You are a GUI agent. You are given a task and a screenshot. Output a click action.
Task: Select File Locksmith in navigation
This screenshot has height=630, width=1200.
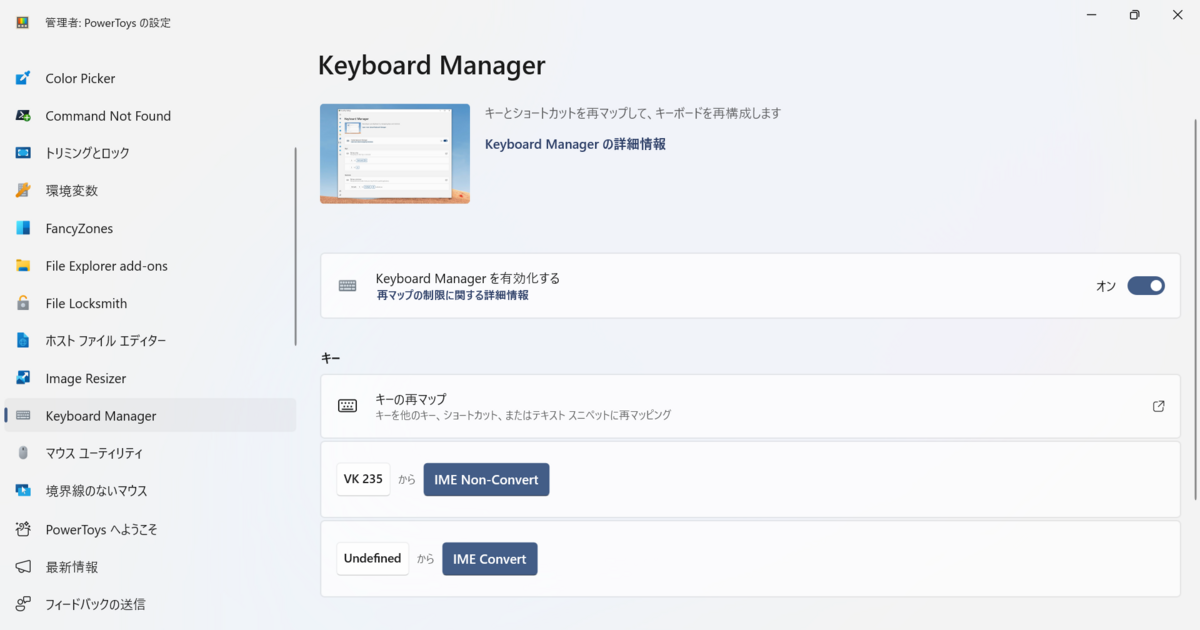[x=150, y=303]
